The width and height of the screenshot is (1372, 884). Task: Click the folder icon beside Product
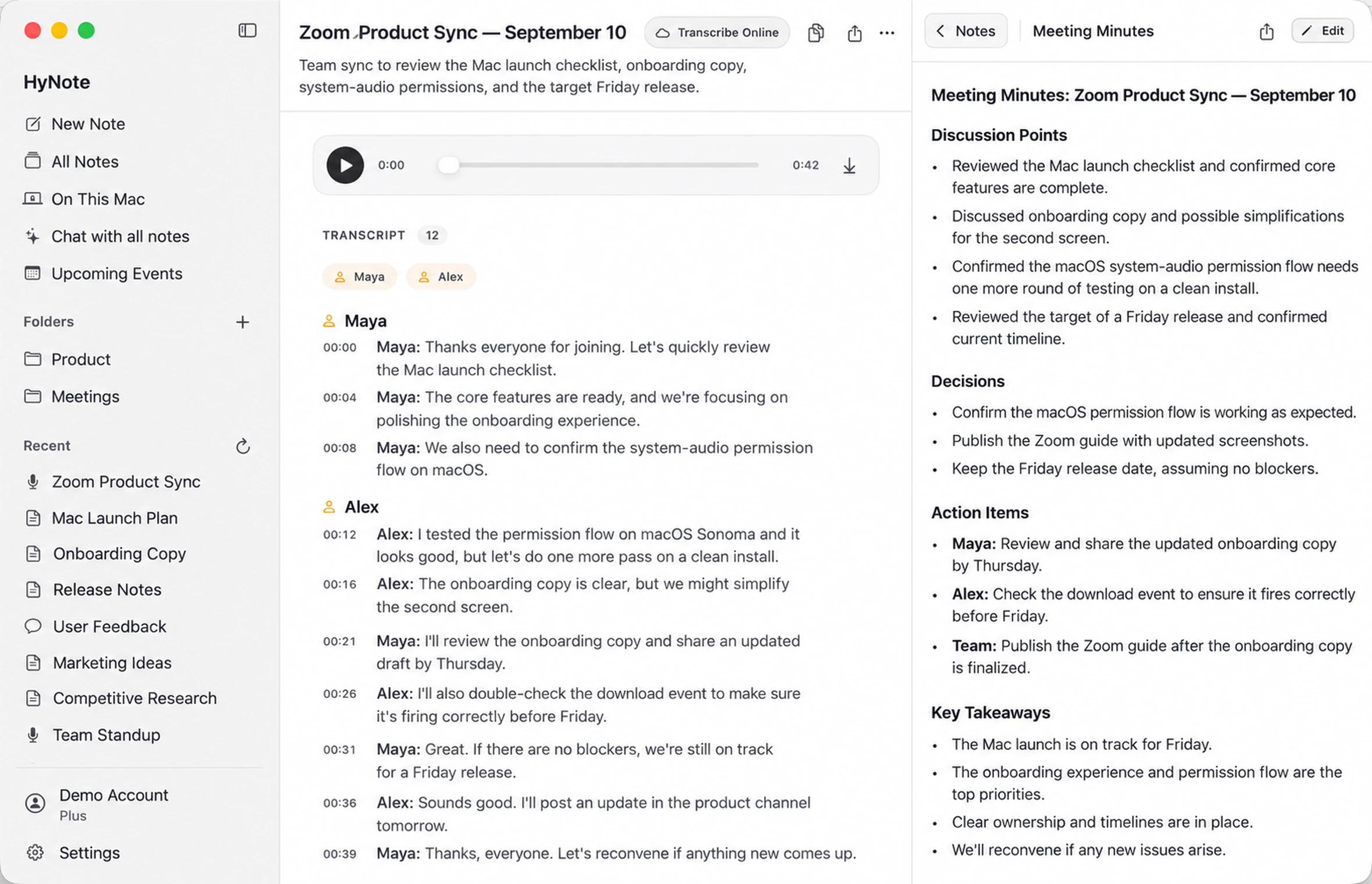[x=33, y=359]
